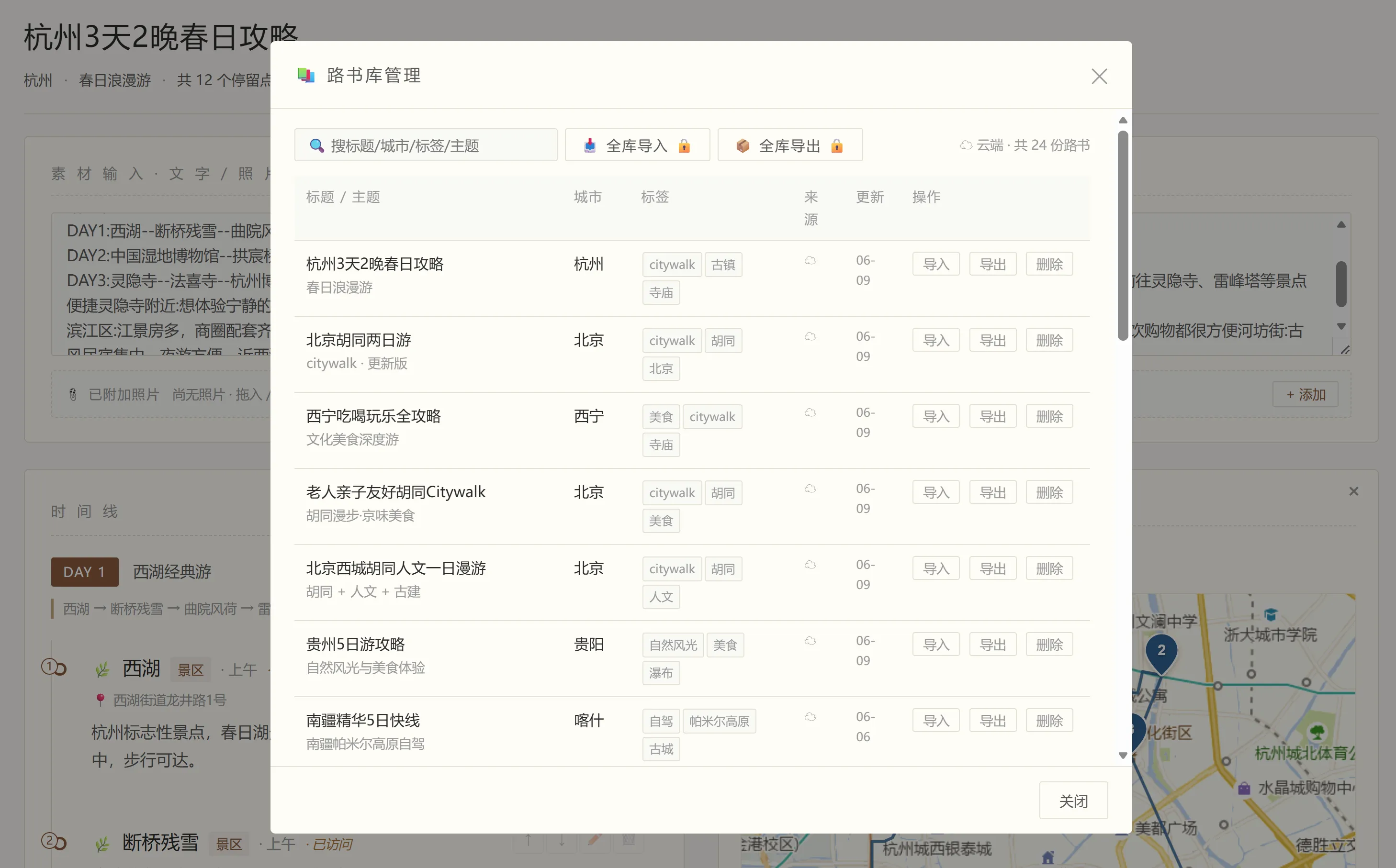Click the 自然风光 tag

673,645
